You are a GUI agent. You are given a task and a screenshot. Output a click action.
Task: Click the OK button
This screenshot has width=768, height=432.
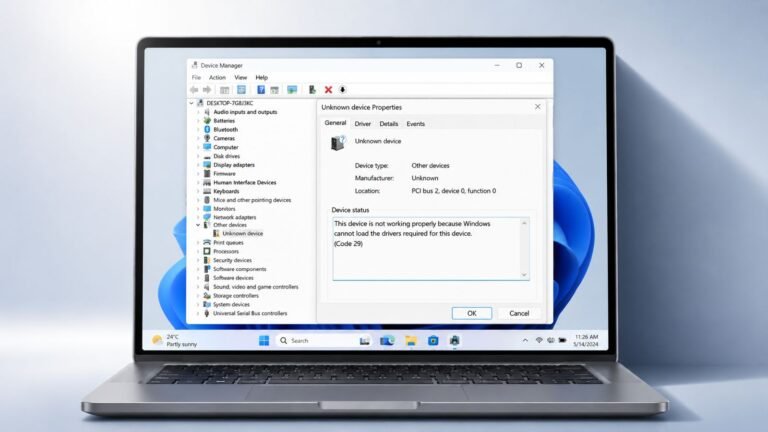pos(472,313)
